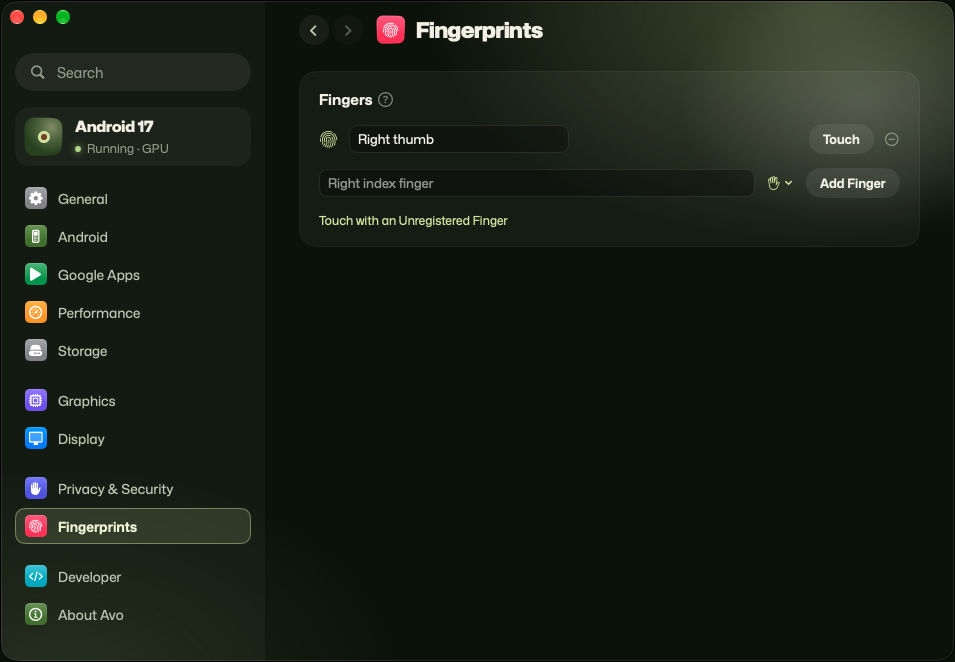Click the Developer code icon
The width and height of the screenshot is (955, 662).
[x=36, y=577]
